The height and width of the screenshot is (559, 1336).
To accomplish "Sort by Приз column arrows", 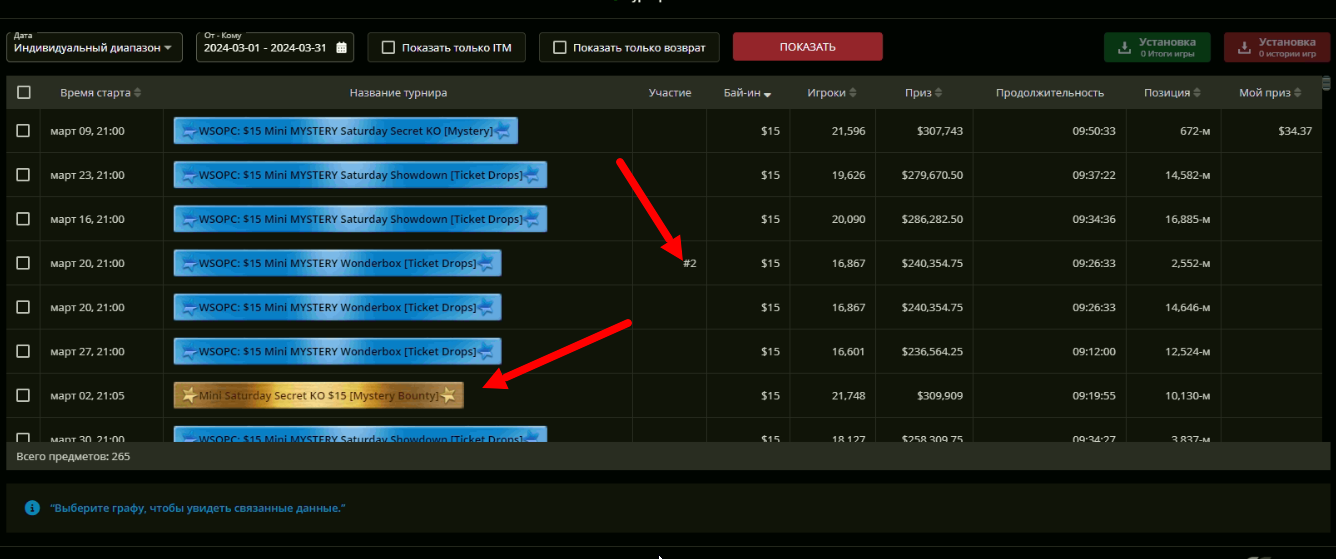I will (940, 93).
